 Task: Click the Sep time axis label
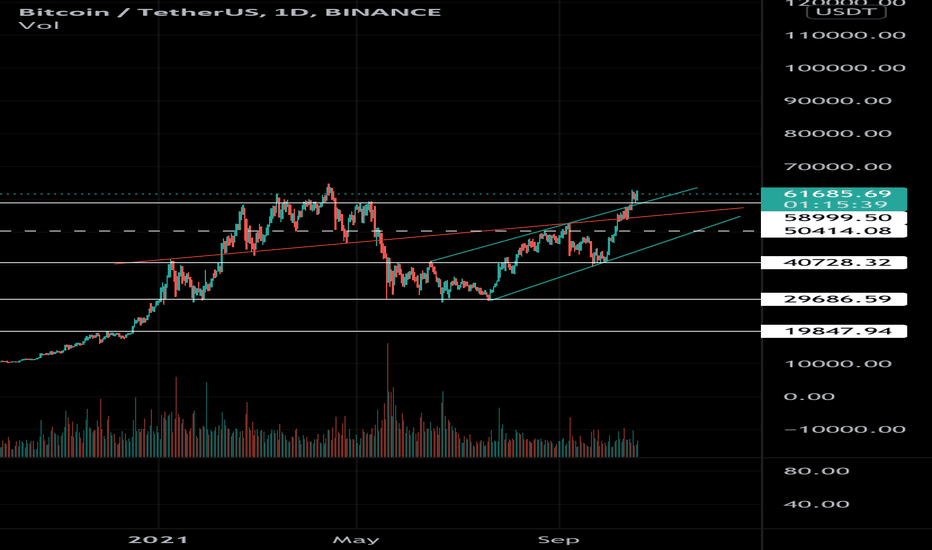click(x=559, y=540)
